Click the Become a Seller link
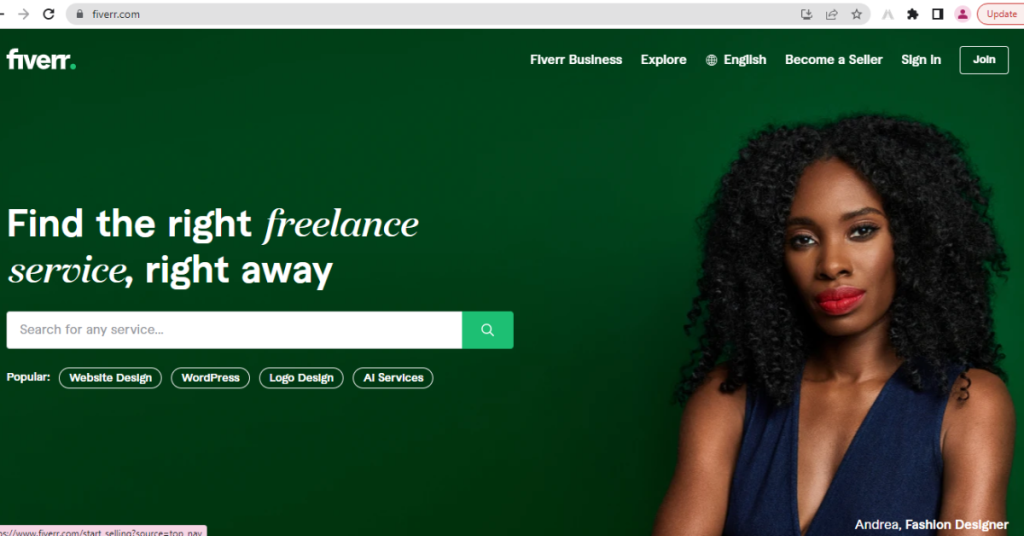 [x=833, y=59]
